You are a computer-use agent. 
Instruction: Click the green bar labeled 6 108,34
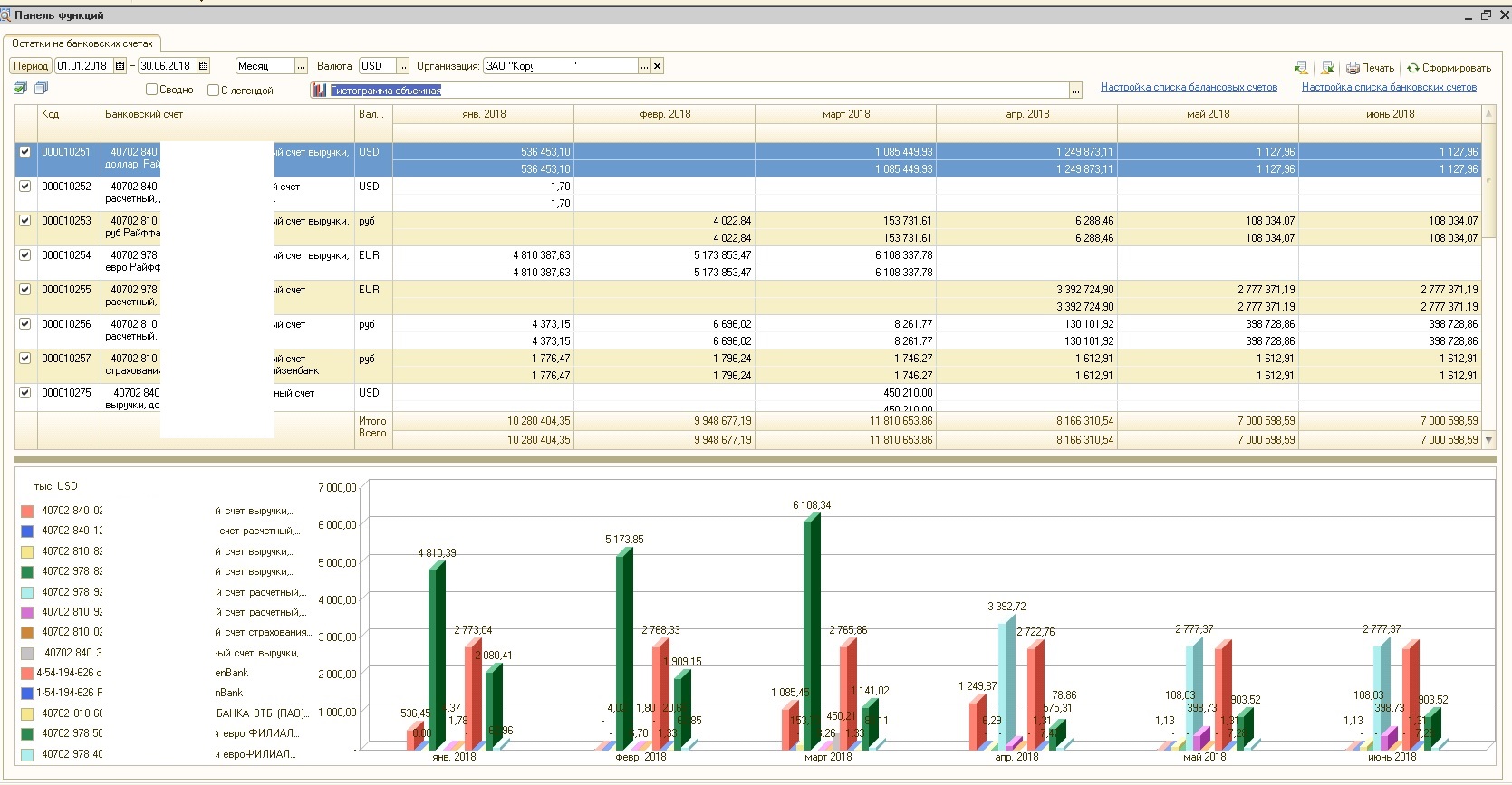coord(812,631)
